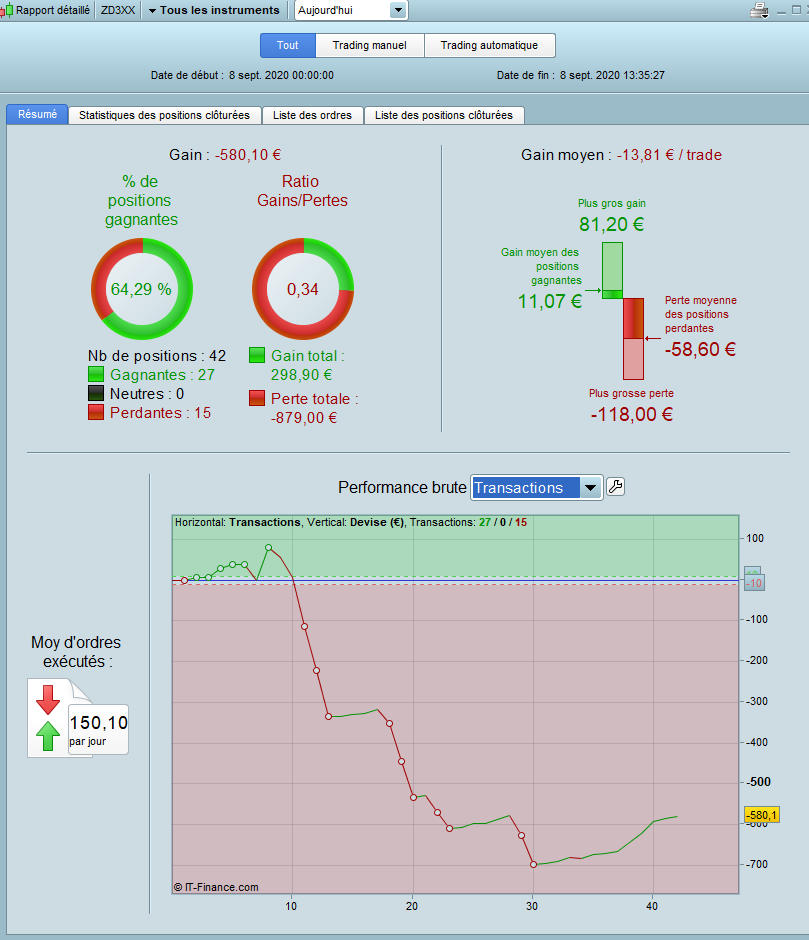Click the Rapport détaillé title text
This screenshot has width=809, height=940.
[x=53, y=10]
